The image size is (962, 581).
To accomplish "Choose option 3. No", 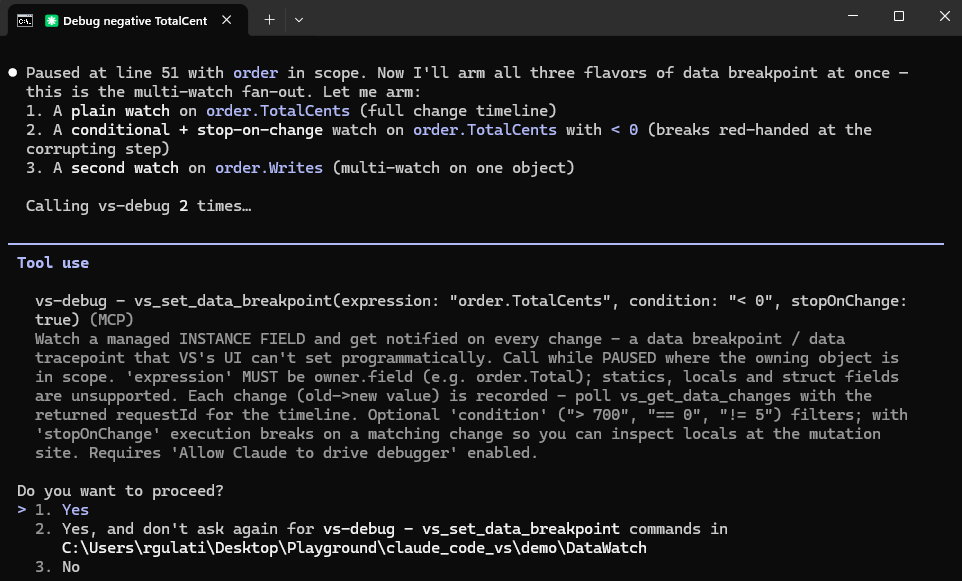I will point(57,567).
